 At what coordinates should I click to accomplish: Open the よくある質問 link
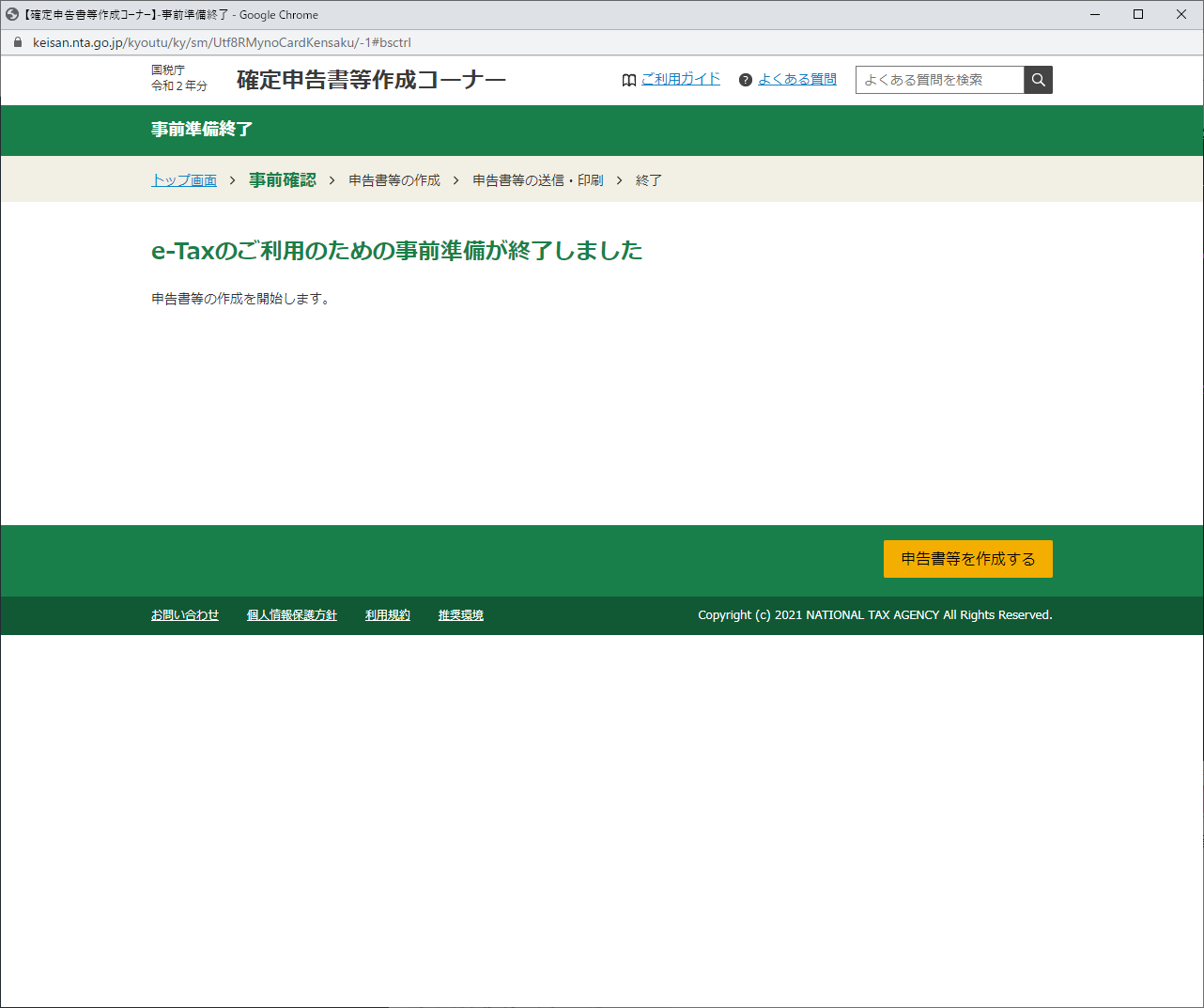[797, 79]
